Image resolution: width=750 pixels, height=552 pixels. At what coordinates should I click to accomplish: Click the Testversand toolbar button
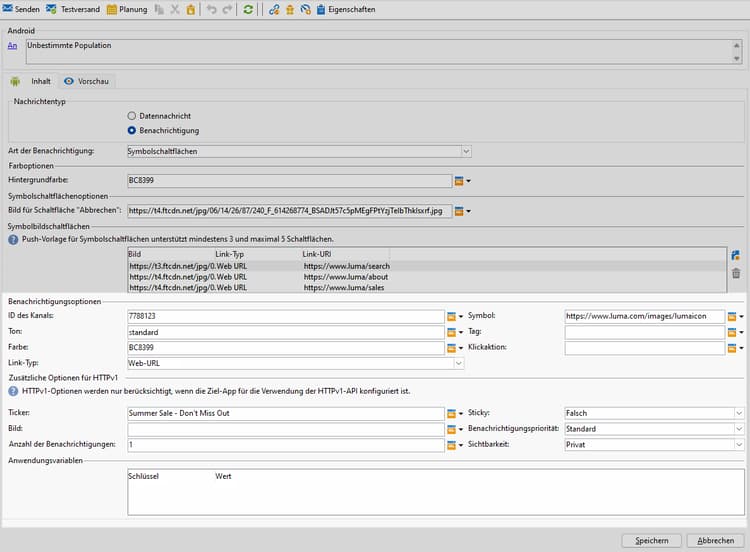tap(73, 9)
